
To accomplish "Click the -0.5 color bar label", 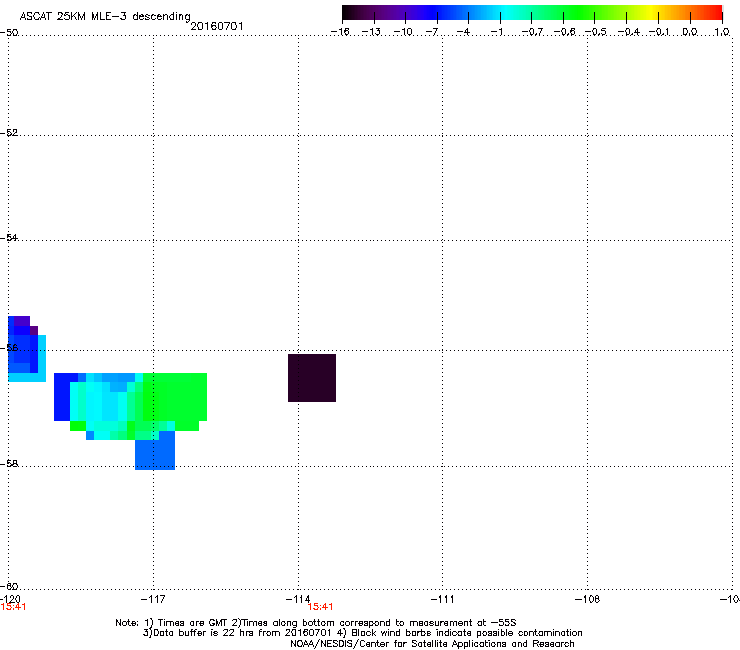I will (596, 32).
